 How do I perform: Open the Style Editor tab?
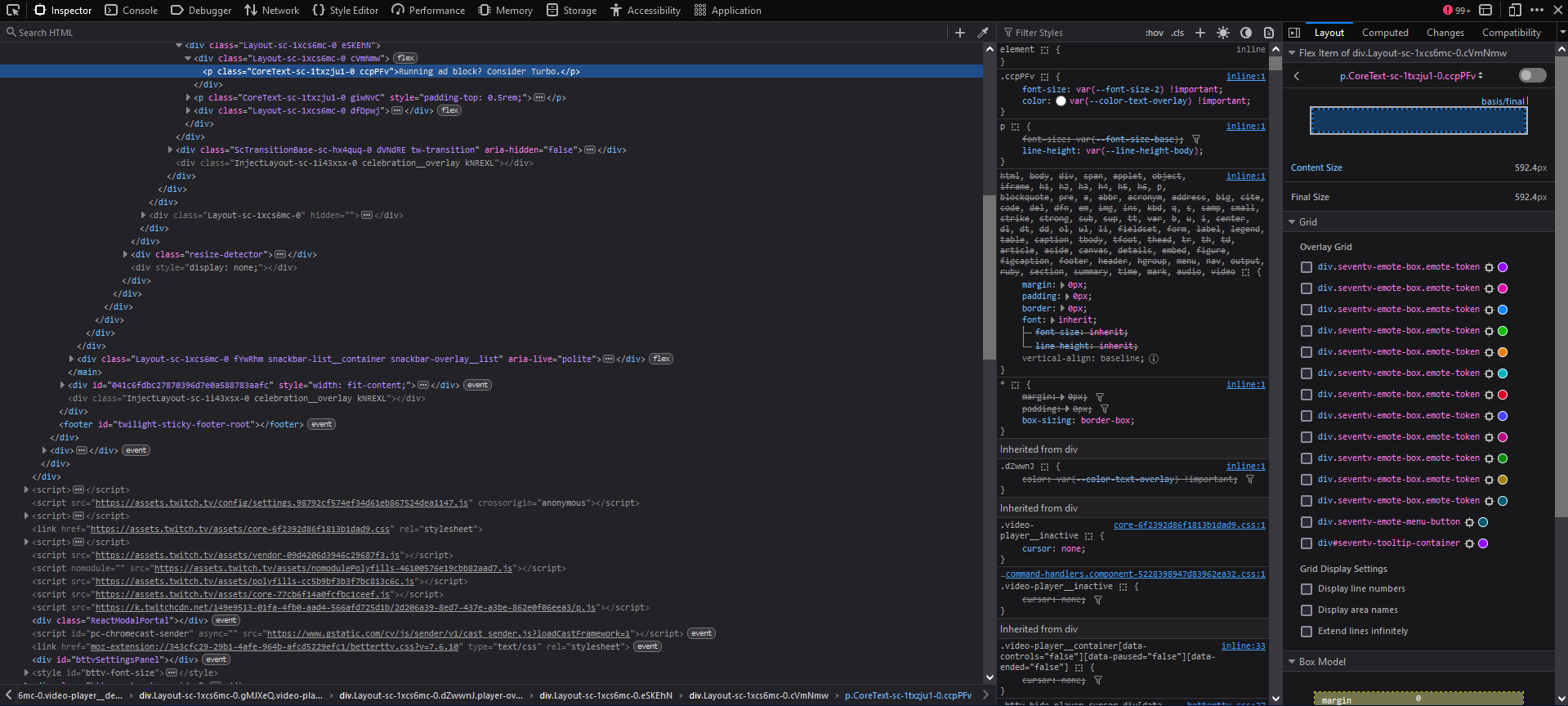(345, 10)
